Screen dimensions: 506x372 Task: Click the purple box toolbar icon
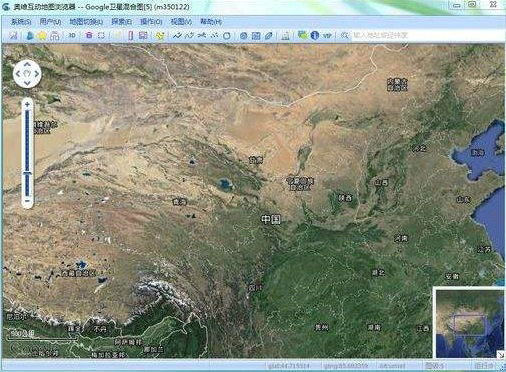[89, 35]
